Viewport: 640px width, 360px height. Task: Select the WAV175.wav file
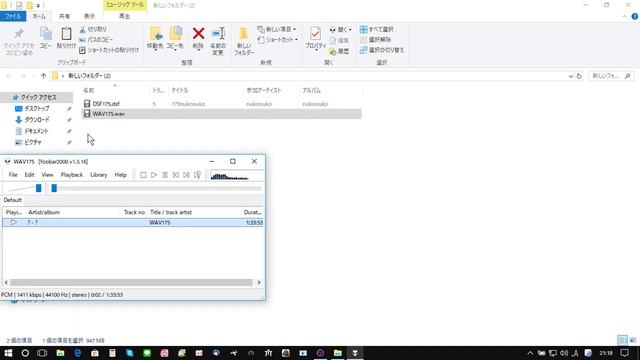(x=221, y=114)
